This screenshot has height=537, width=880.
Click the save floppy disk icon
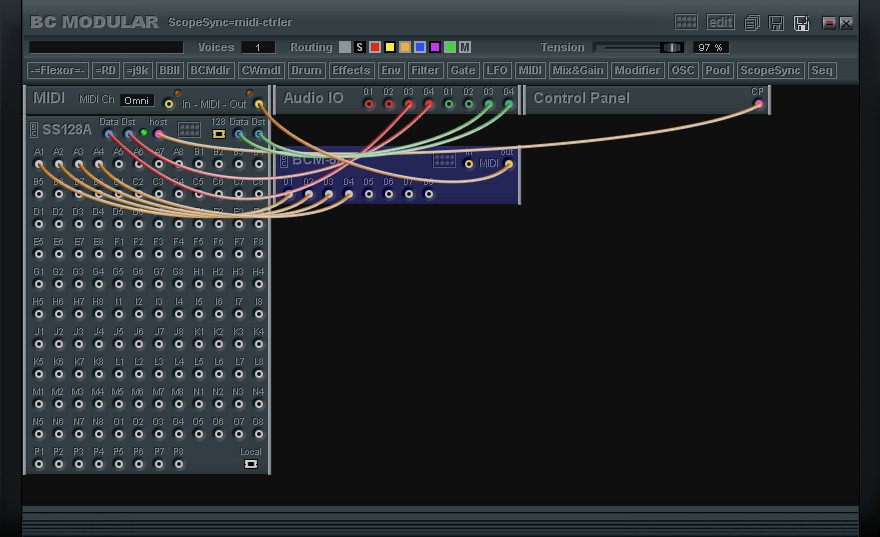coord(776,23)
